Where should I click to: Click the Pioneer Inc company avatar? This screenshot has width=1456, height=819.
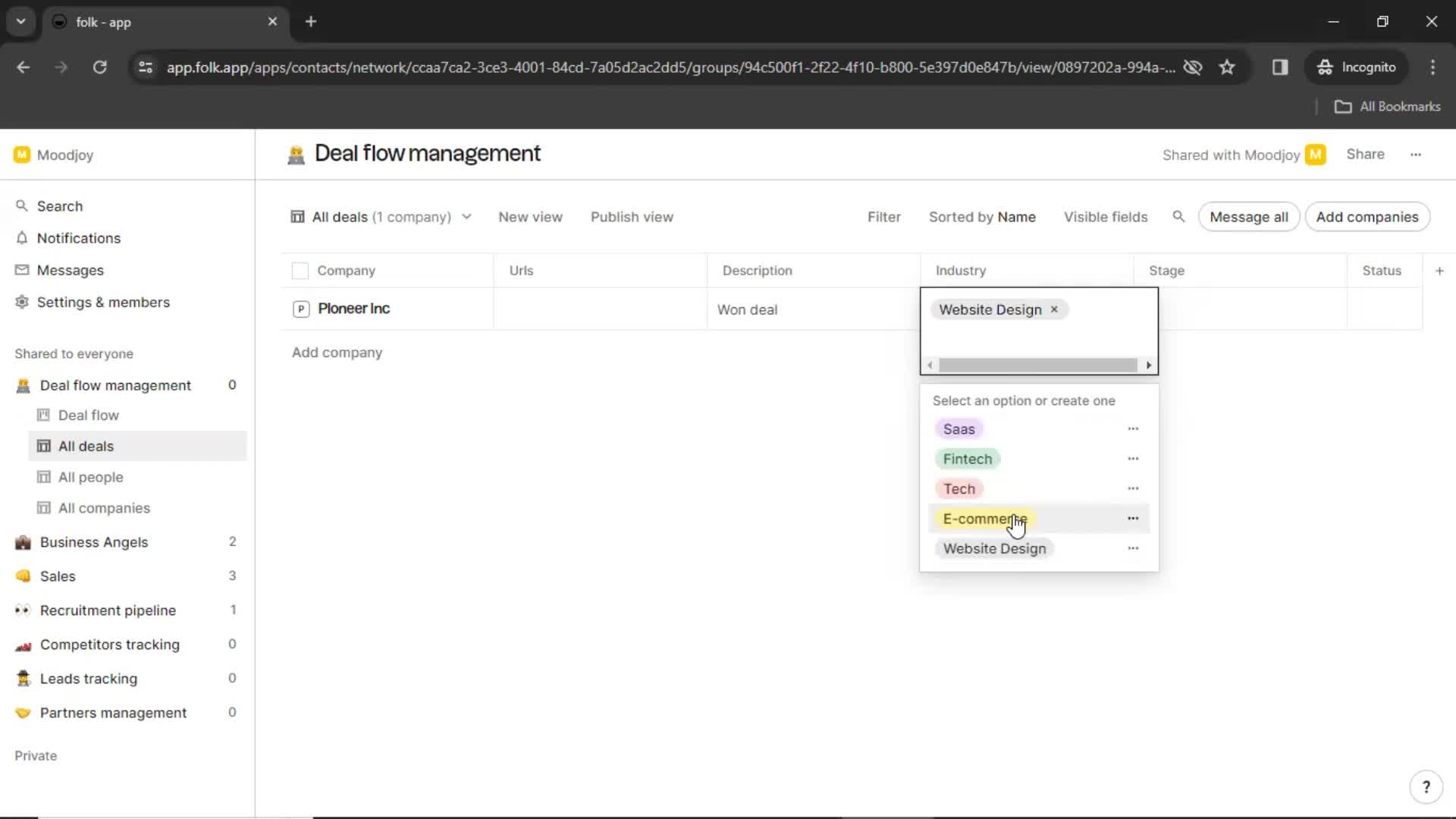coord(301,309)
